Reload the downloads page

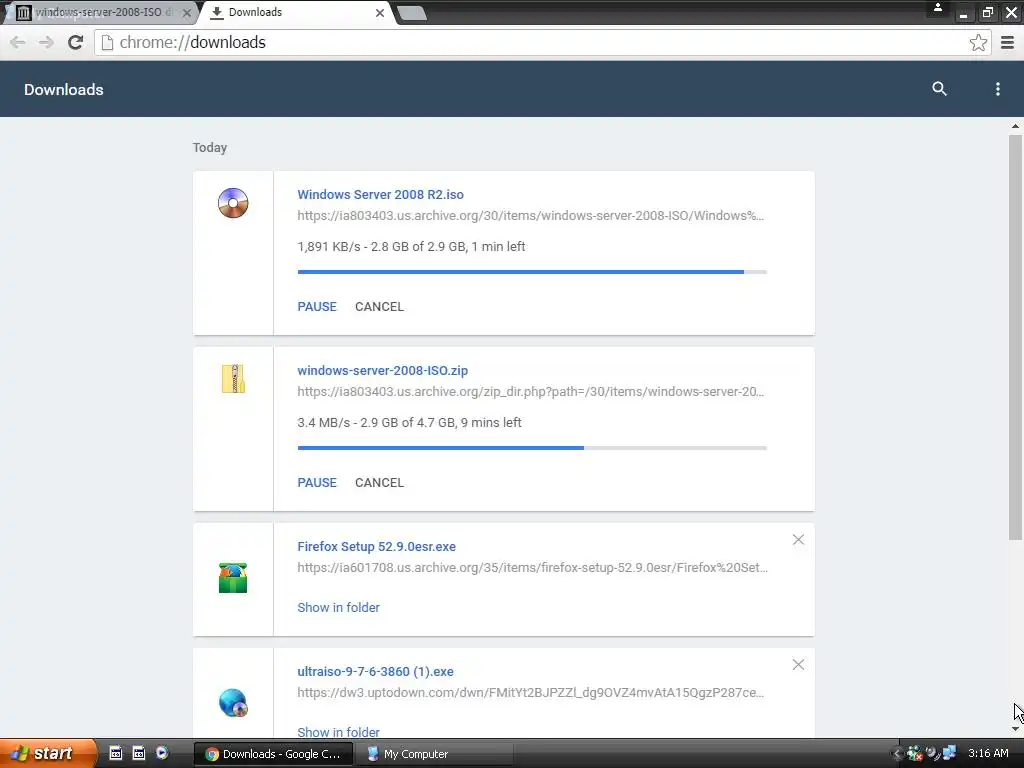pos(76,42)
